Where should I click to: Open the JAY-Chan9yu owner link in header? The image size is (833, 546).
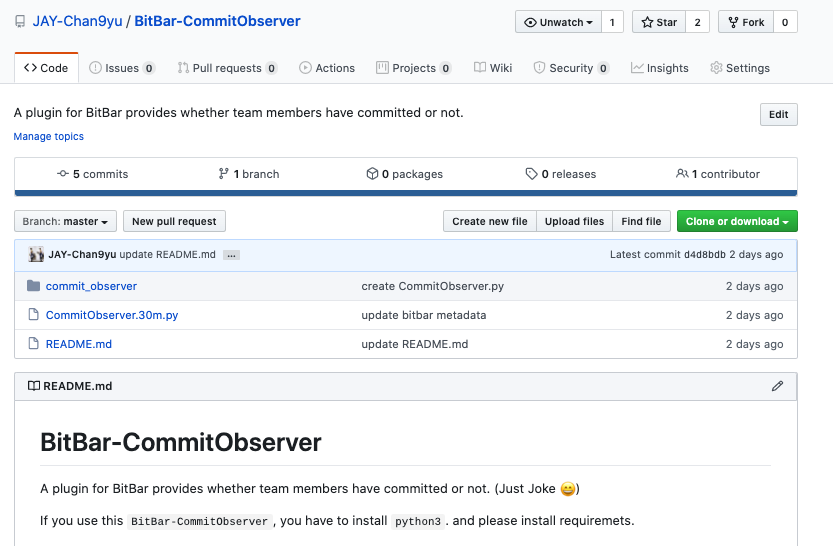78,21
